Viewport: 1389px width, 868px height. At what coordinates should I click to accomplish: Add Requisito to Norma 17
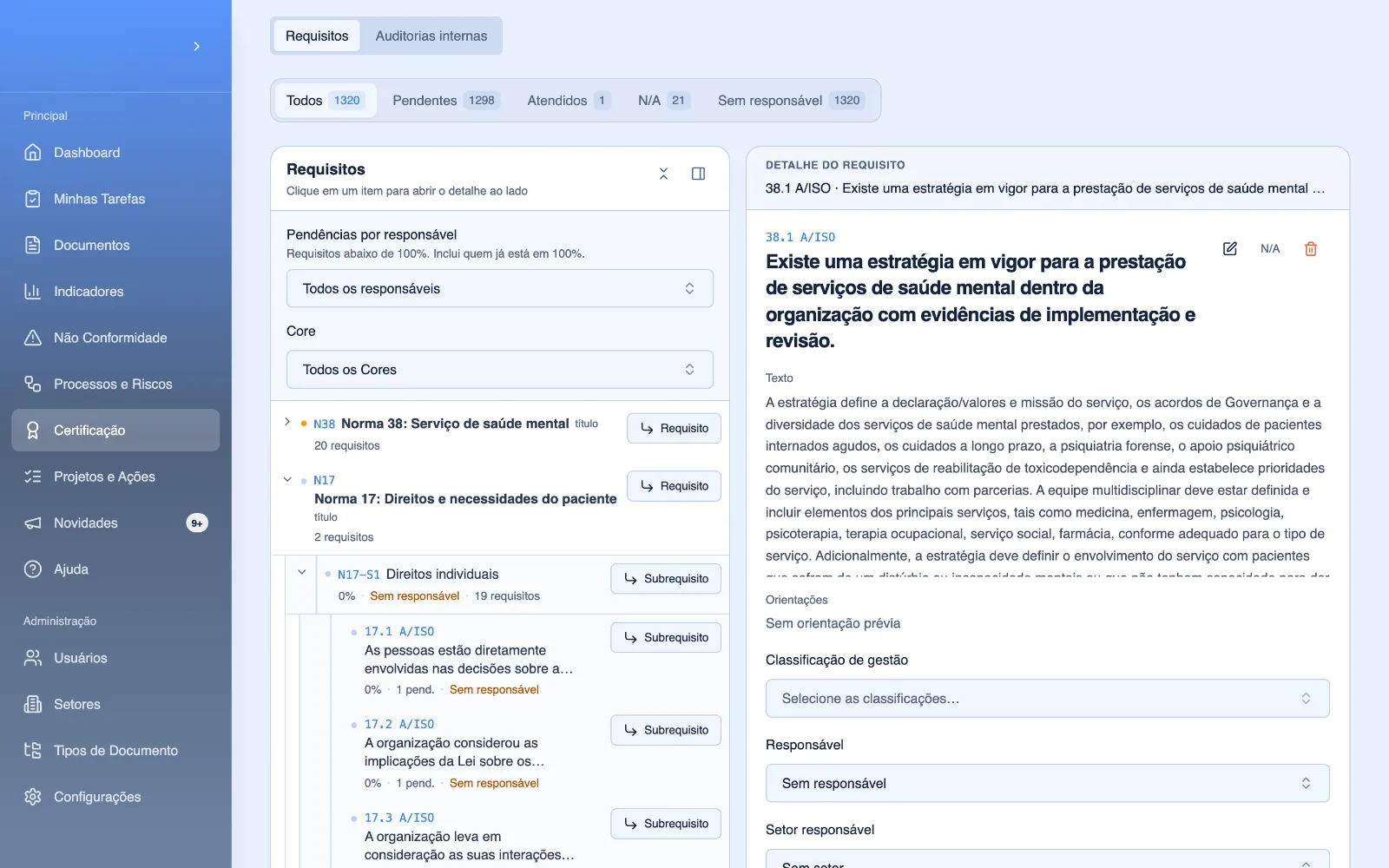point(674,486)
